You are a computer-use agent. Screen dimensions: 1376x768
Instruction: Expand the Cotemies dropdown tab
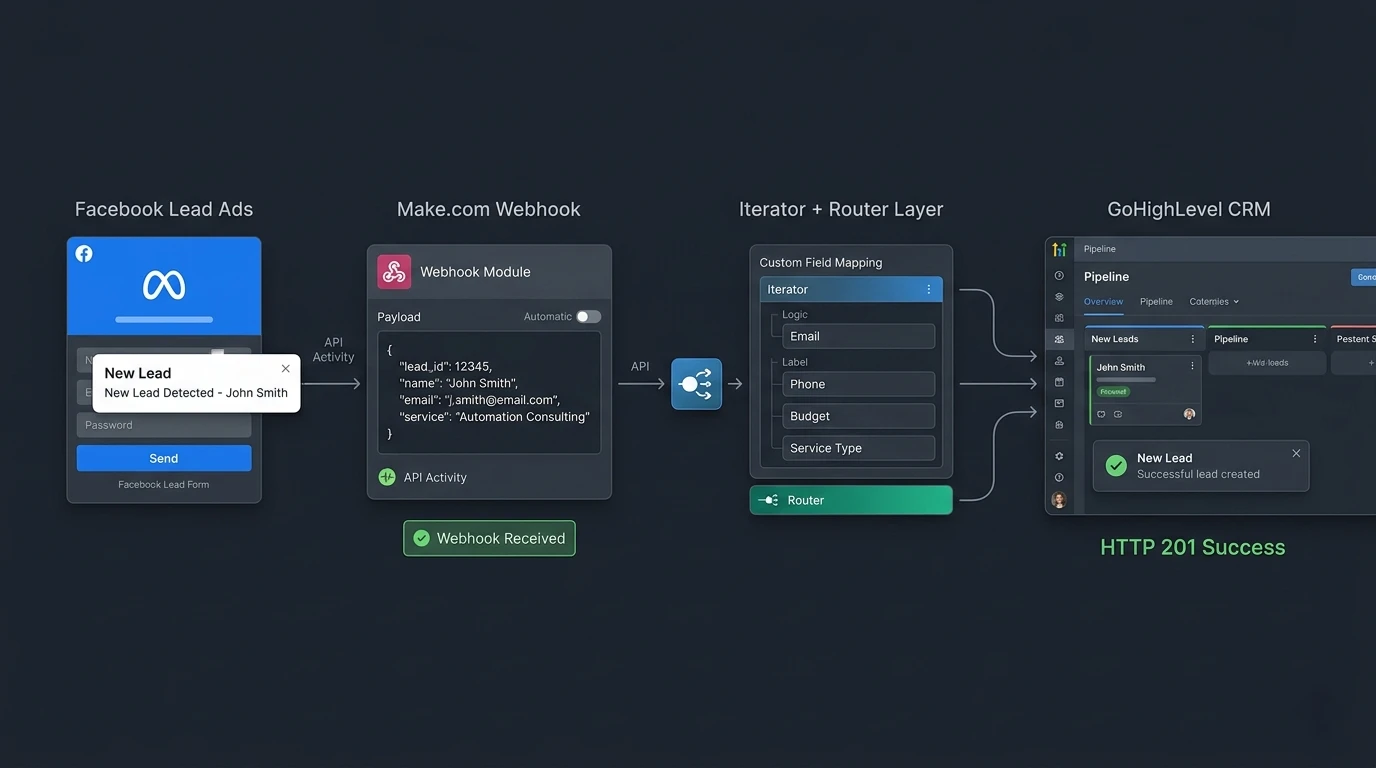point(1214,301)
